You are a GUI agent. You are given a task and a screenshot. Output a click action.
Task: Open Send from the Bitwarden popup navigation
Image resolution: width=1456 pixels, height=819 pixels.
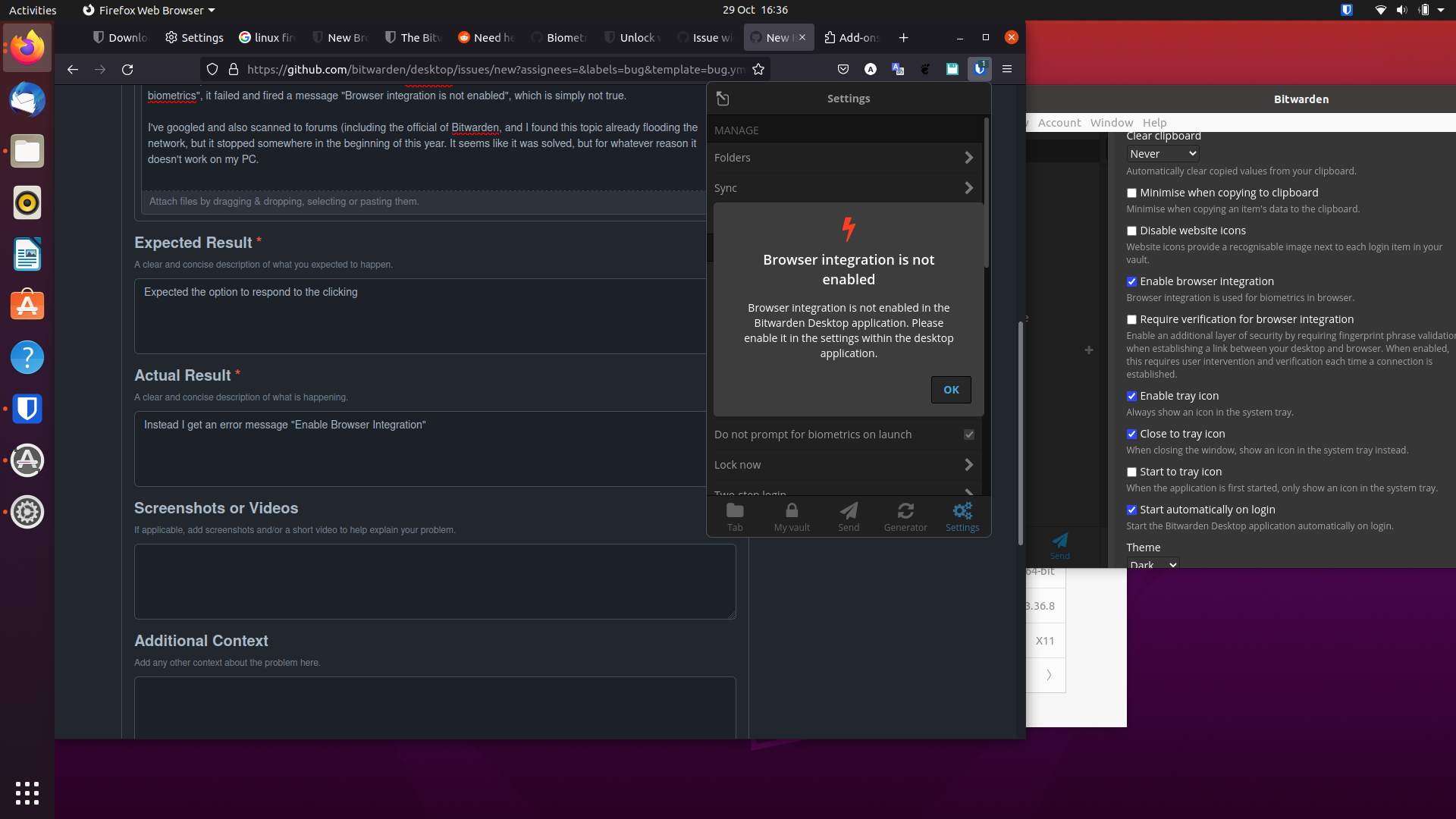coord(848,516)
